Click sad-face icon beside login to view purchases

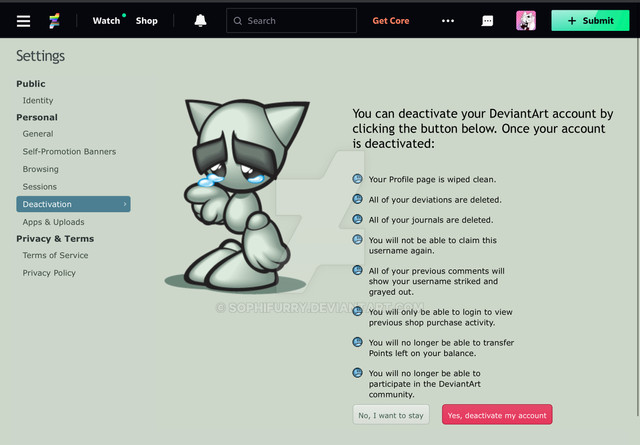[x=358, y=311]
